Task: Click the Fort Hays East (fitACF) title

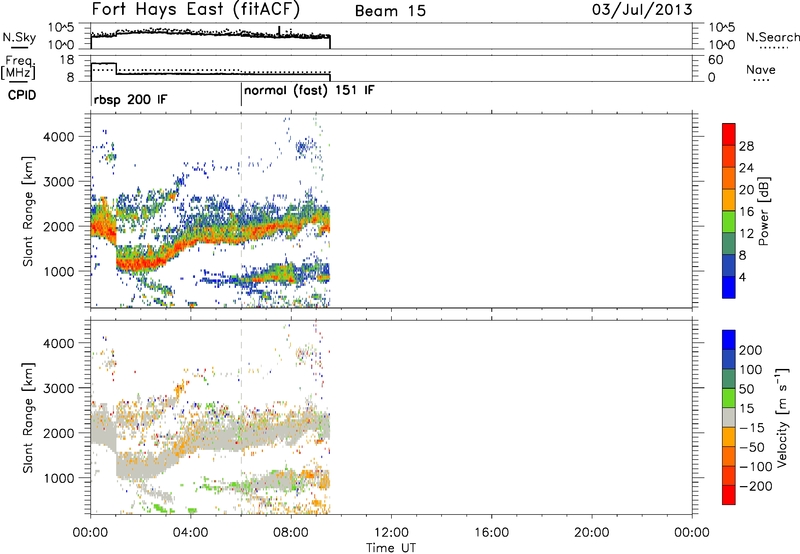Action: 195,9
